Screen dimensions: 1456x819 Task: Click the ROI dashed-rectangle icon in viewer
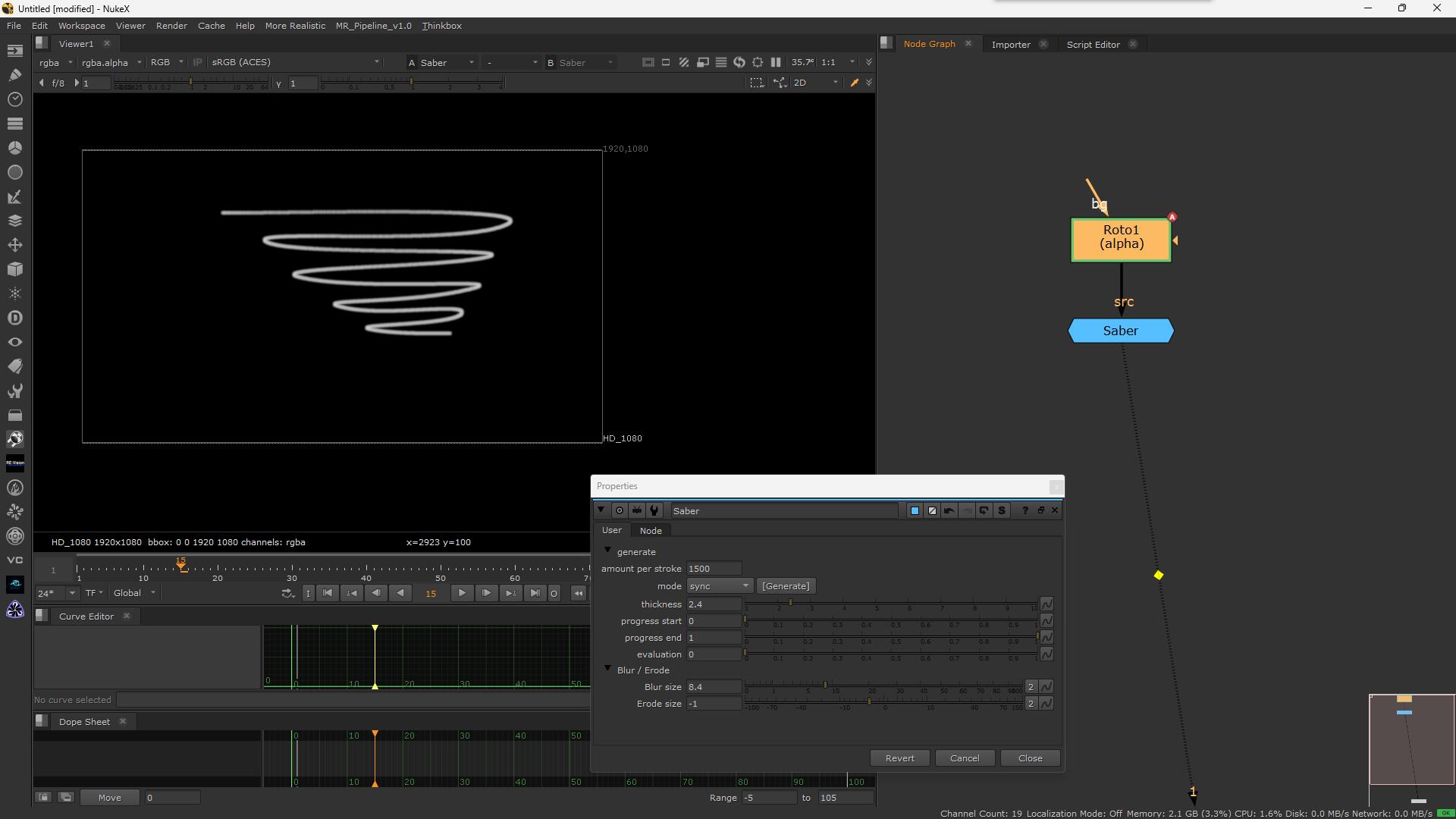pyautogui.click(x=756, y=83)
